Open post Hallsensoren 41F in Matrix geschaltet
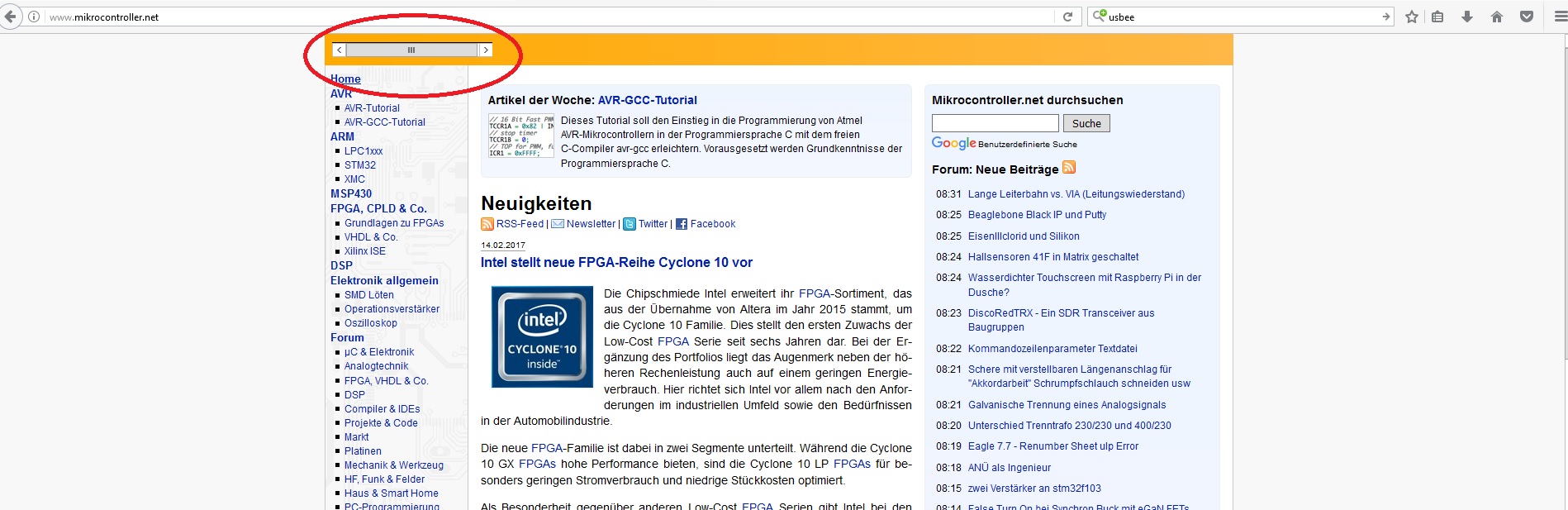The image size is (1568, 510). tap(1053, 257)
